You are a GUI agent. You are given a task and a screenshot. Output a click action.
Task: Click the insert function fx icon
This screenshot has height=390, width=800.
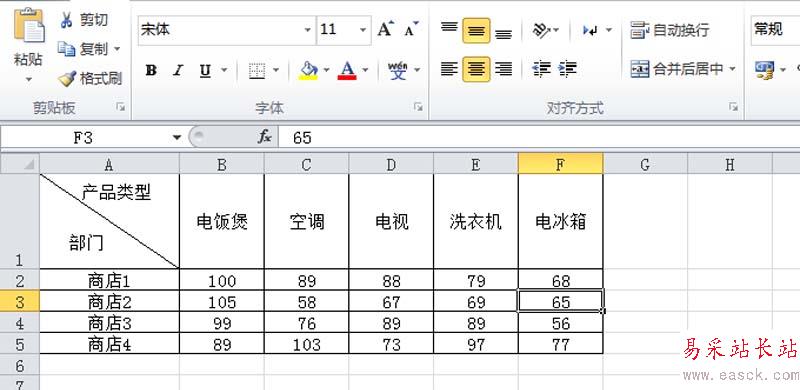point(264,137)
